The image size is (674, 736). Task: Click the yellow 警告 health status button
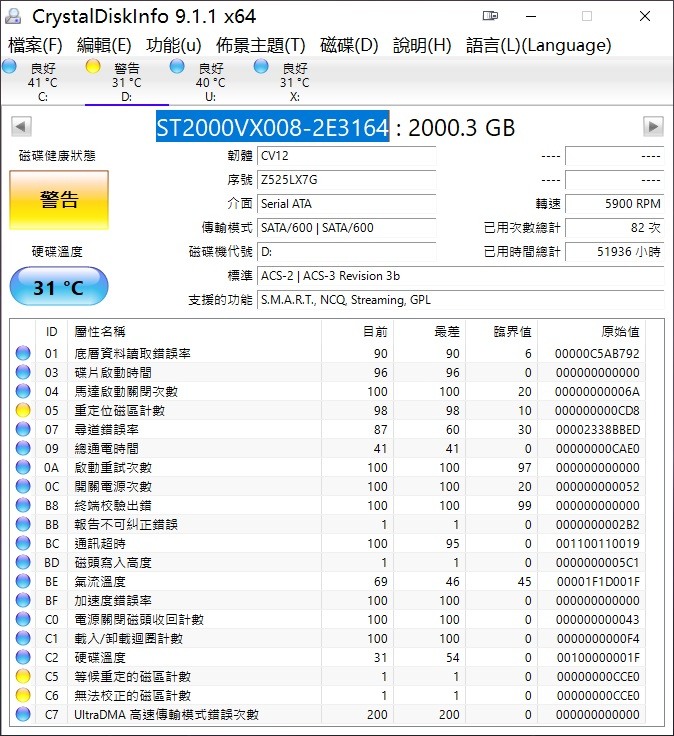[x=59, y=200]
